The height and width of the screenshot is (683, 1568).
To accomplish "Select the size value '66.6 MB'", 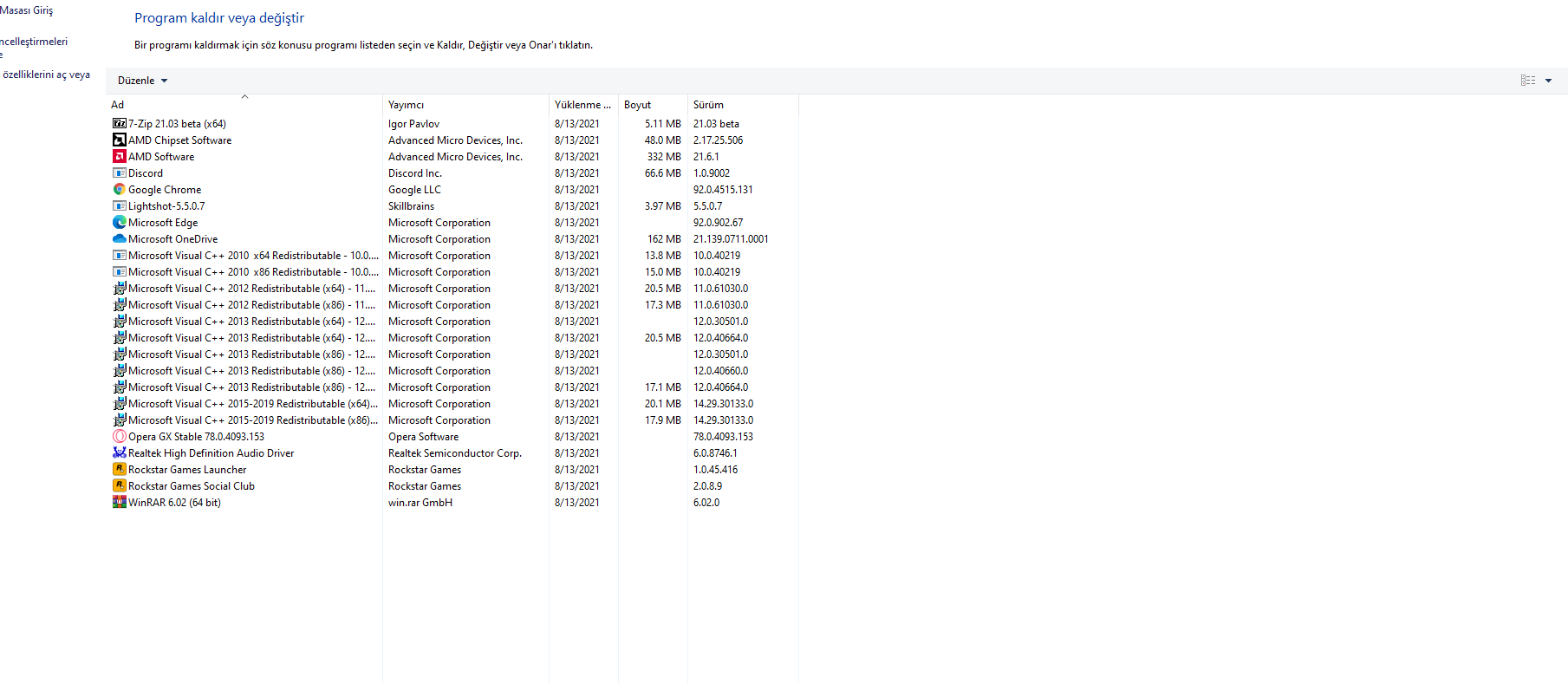I will tap(662, 173).
